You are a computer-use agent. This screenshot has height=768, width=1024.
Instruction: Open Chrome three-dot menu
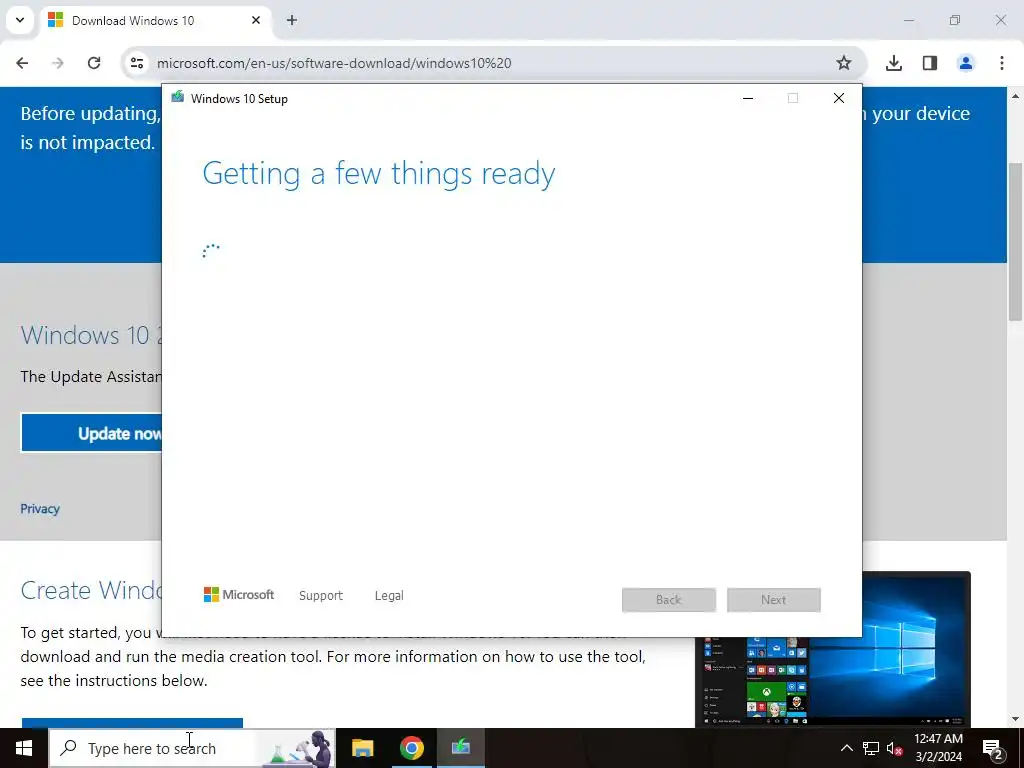pos(1002,63)
